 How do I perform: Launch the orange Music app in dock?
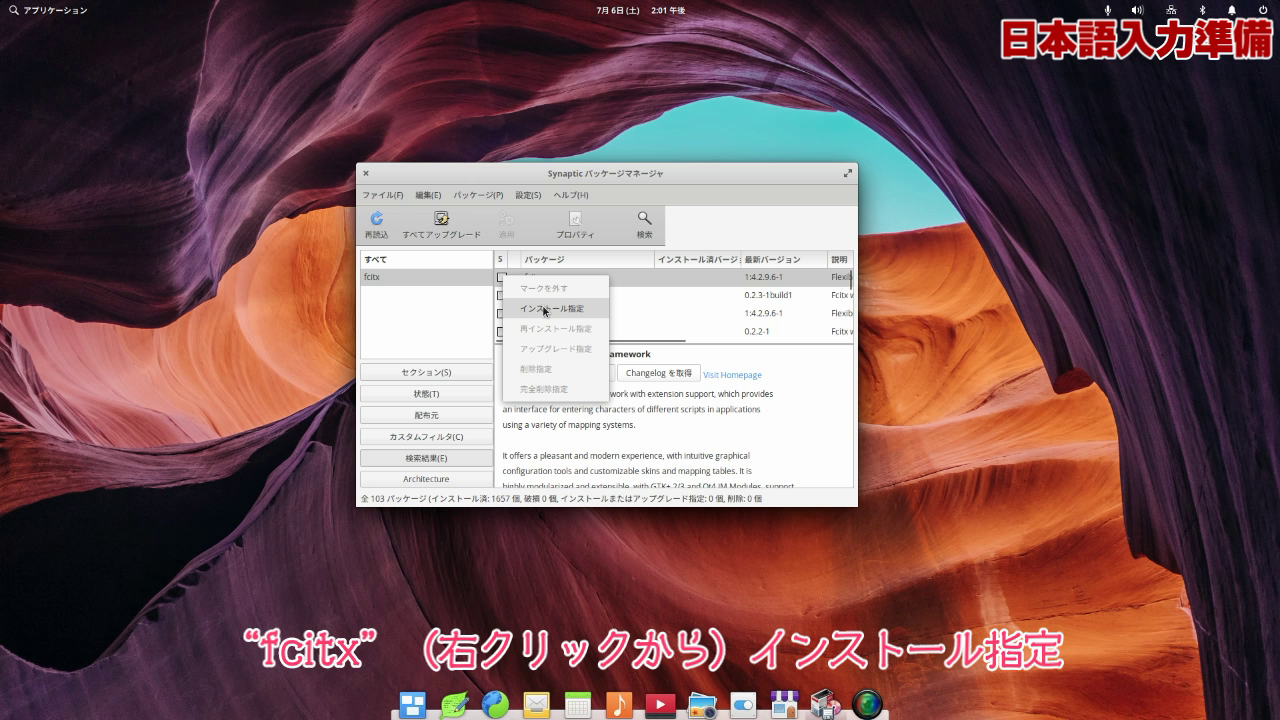tap(619, 705)
